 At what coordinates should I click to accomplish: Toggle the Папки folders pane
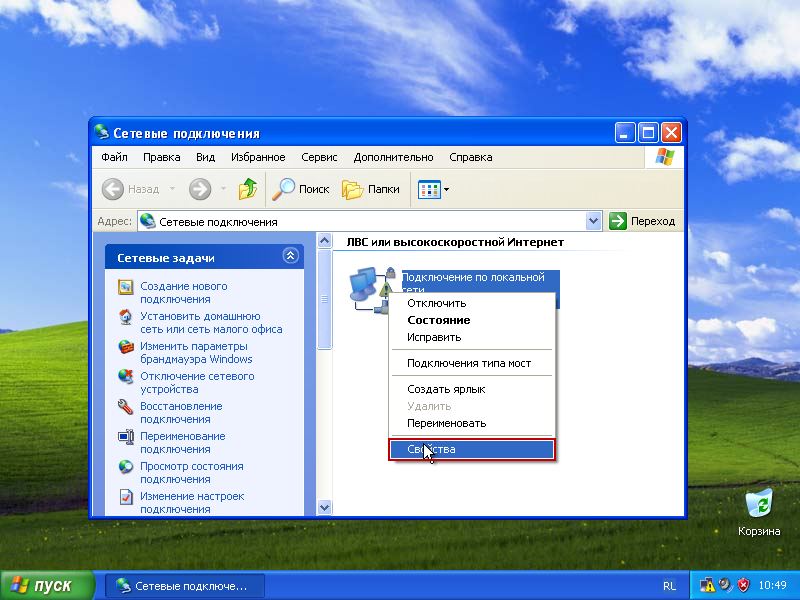pos(371,189)
